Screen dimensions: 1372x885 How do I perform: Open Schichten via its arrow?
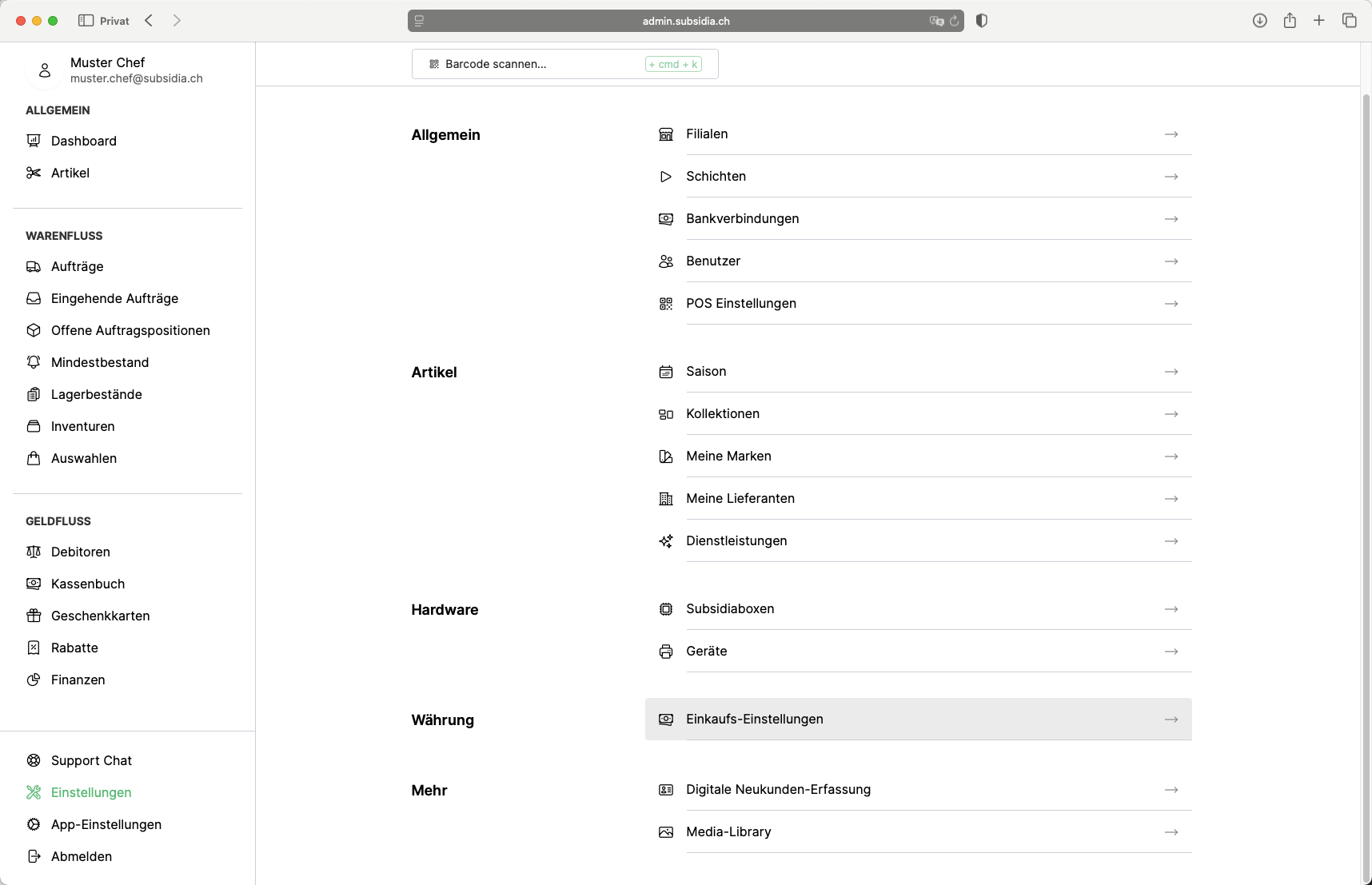pyautogui.click(x=1171, y=177)
